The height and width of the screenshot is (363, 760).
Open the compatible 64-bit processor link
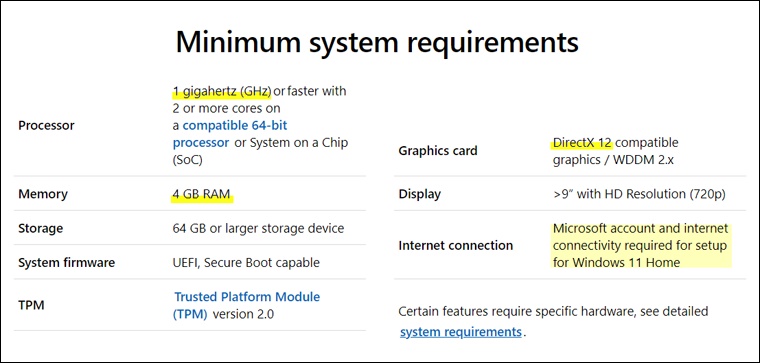click(x=230, y=134)
